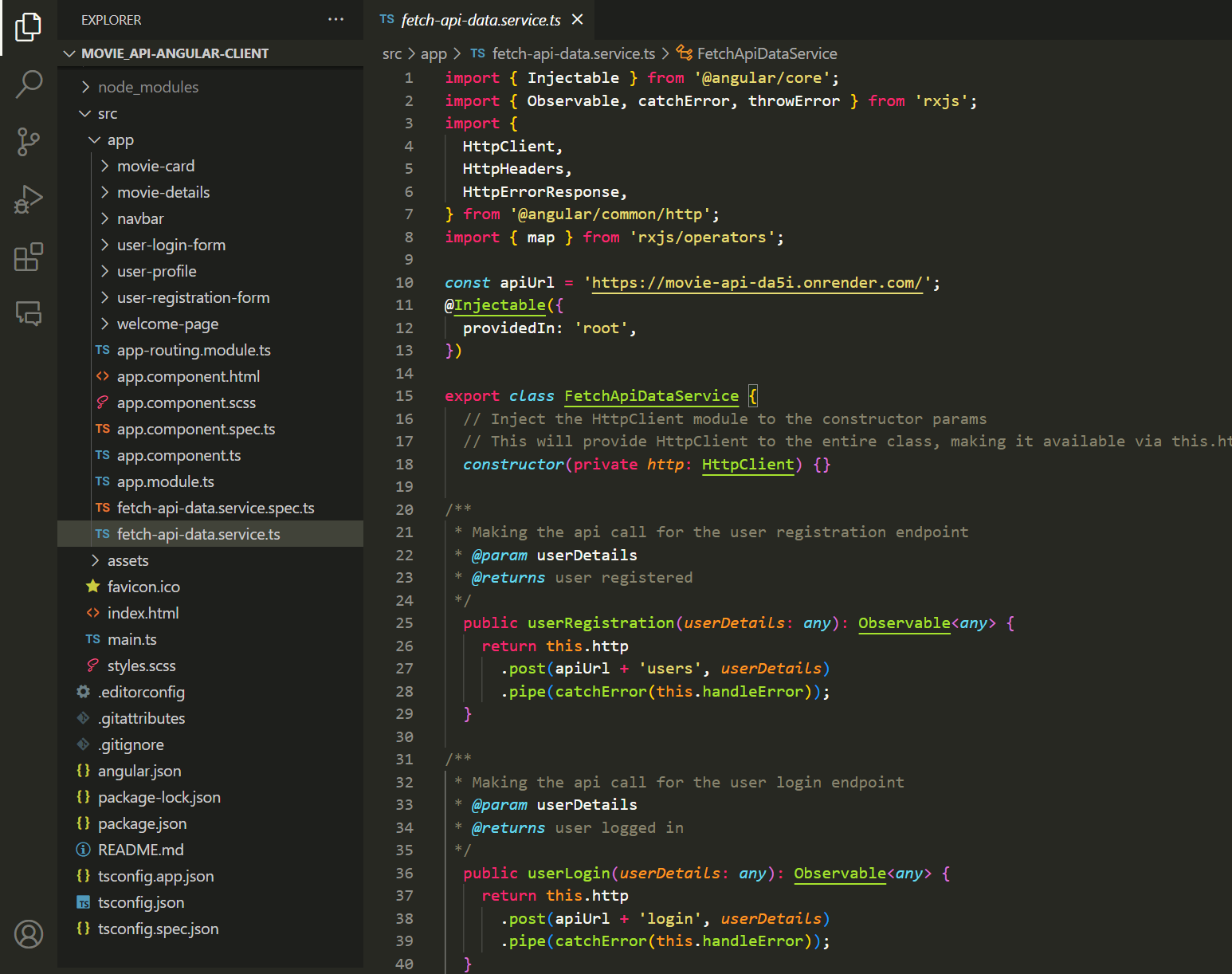Screen dimensions: 1232x974
Task: Click the userRegistration method name on line 25
Action: coord(601,623)
